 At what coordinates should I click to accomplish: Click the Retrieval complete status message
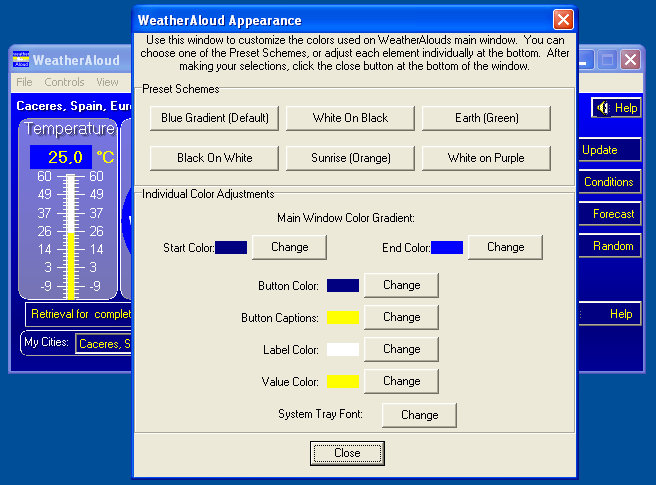[78, 314]
